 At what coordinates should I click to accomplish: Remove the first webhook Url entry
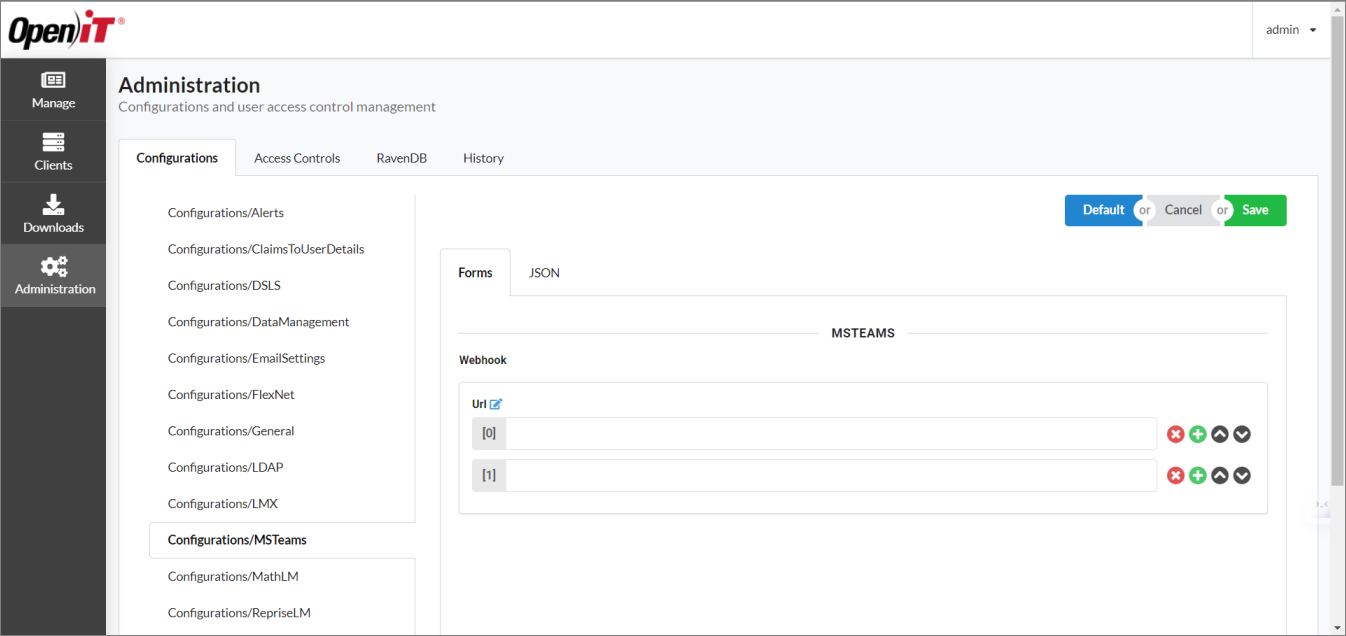1175,433
